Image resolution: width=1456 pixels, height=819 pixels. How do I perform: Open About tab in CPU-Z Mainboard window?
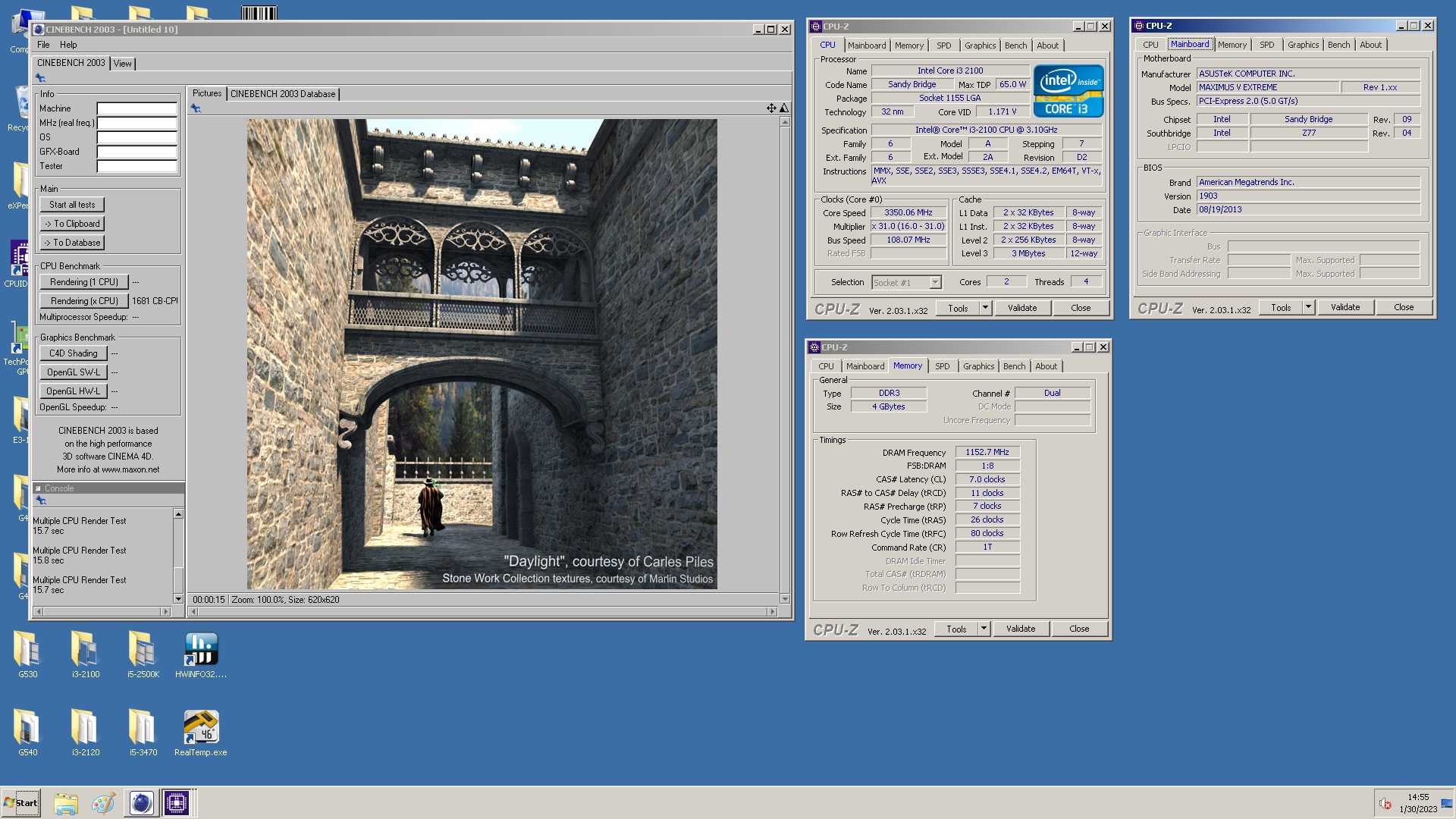pos(1370,45)
